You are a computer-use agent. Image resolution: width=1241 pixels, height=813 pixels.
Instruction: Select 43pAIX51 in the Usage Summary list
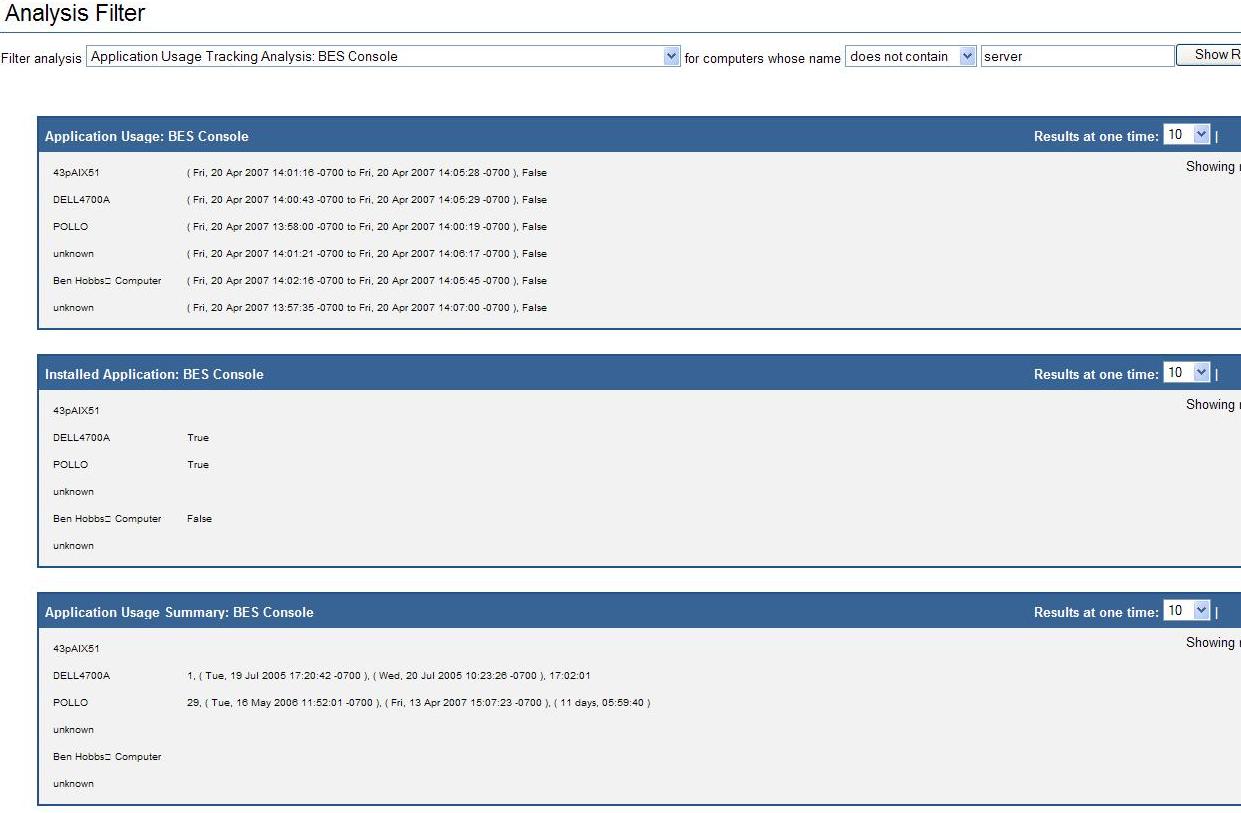(x=76, y=649)
